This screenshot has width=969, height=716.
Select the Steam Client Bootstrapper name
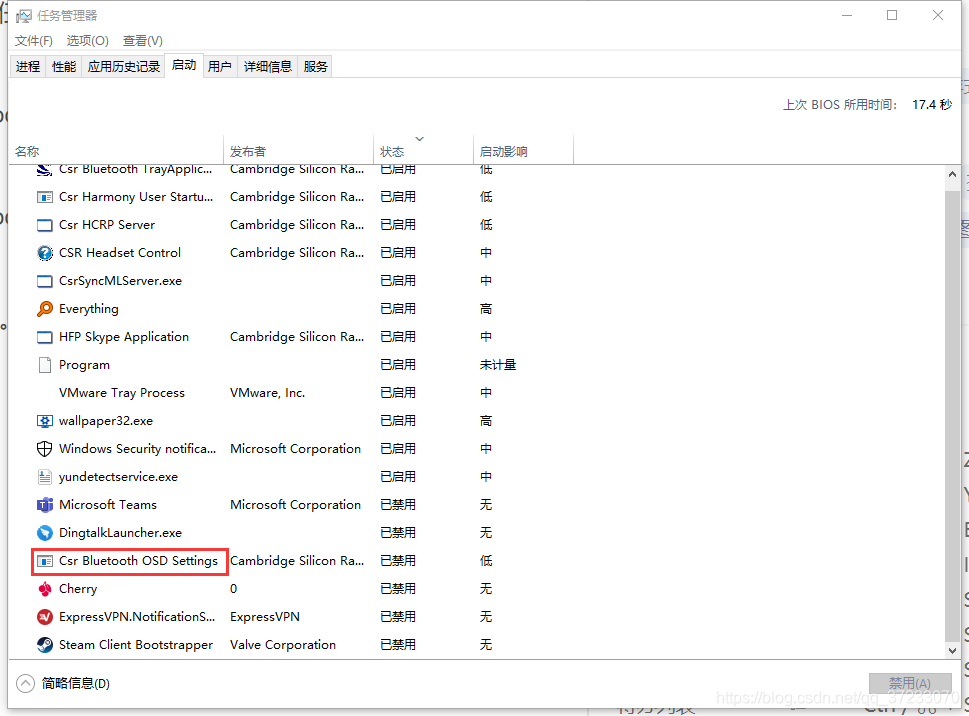pyautogui.click(x=135, y=645)
